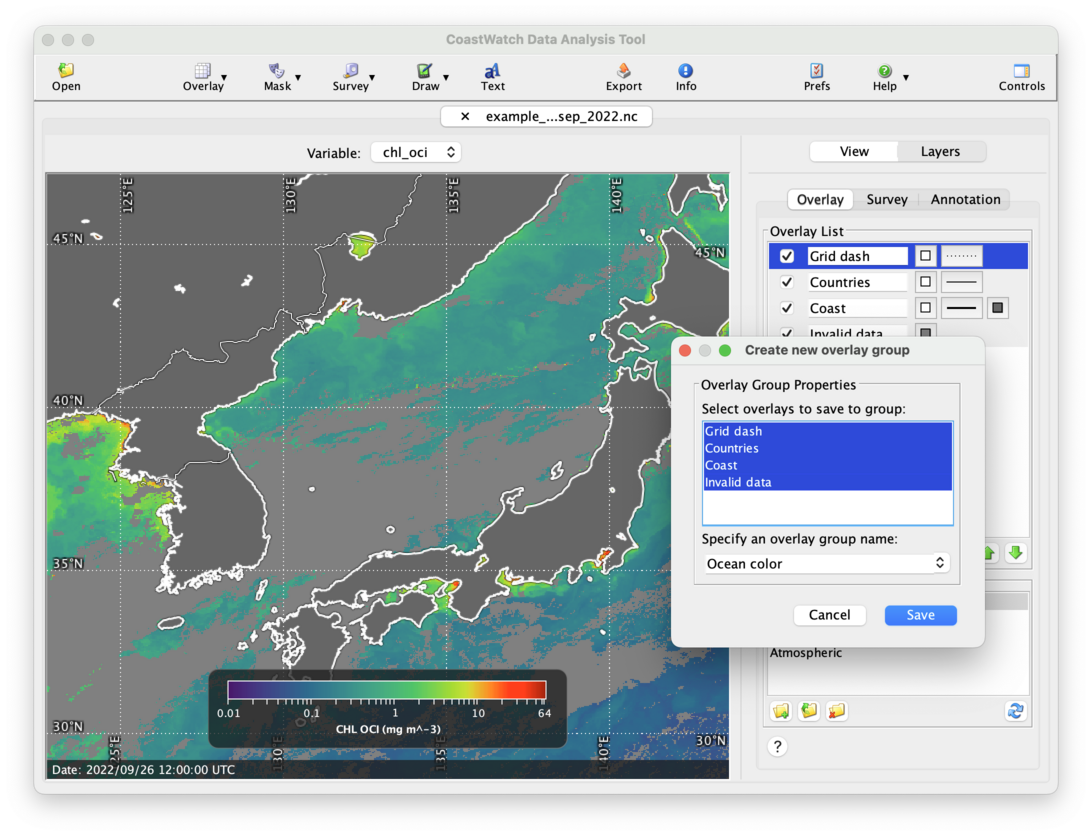Select the Annotation tab
1092x836 pixels.
pos(964,200)
